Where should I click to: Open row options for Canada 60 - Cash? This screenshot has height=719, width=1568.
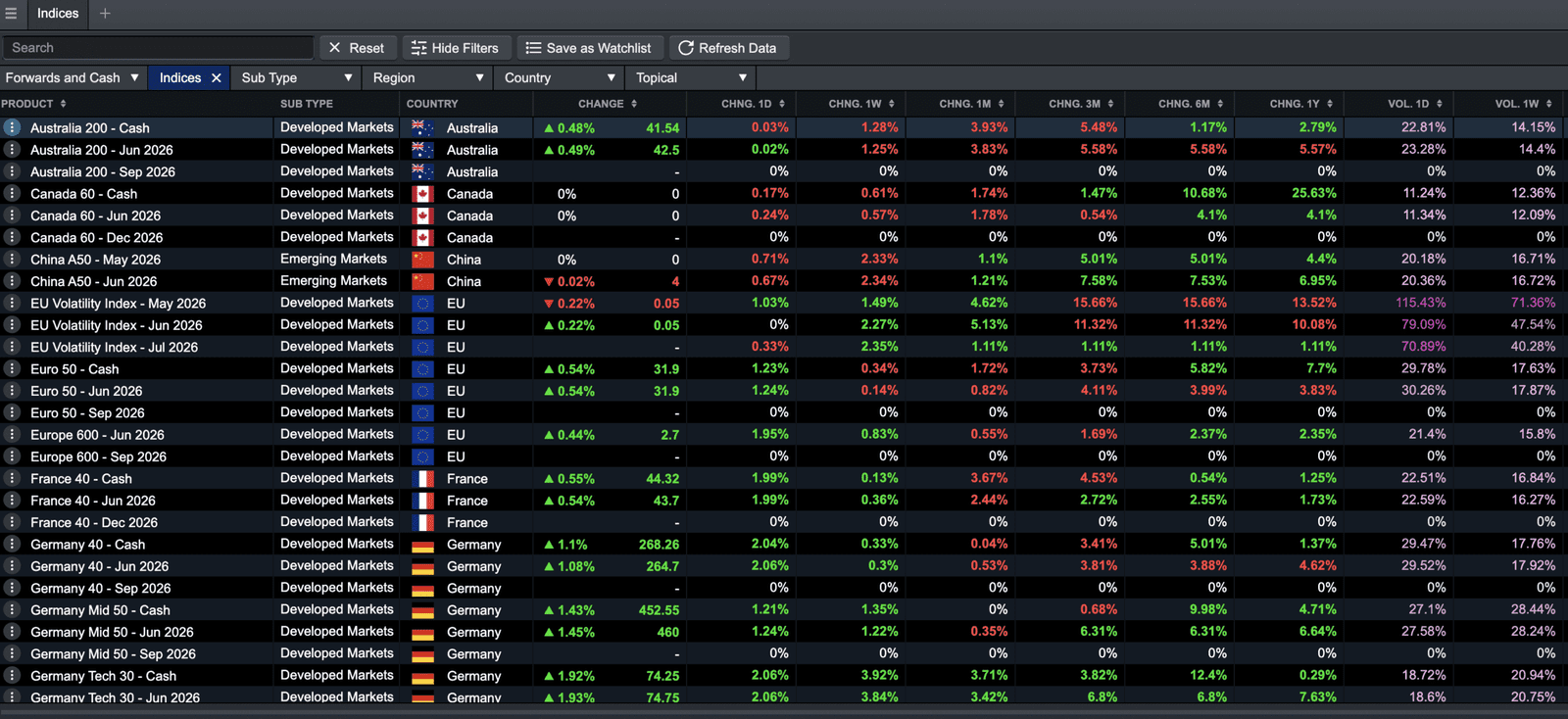[12, 193]
